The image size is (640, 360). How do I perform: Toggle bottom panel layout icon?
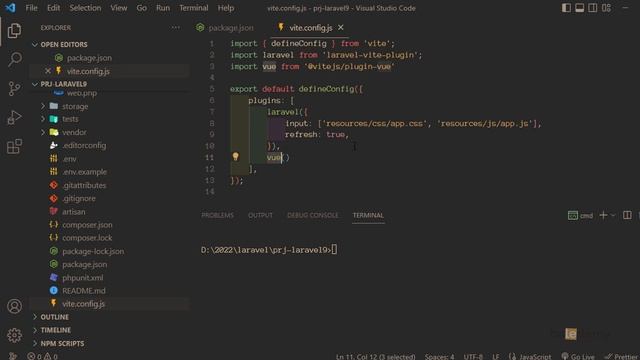coord(579,8)
